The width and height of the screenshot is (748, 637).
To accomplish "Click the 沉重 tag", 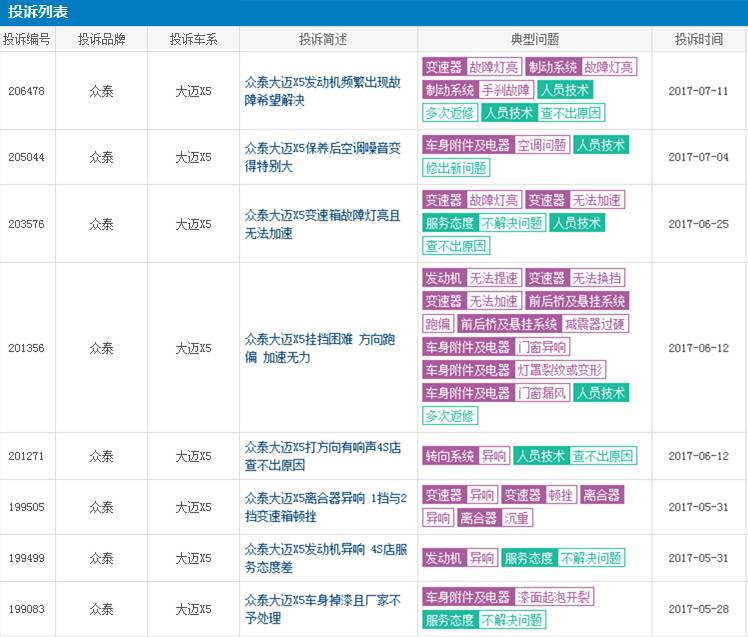I will point(517,518).
